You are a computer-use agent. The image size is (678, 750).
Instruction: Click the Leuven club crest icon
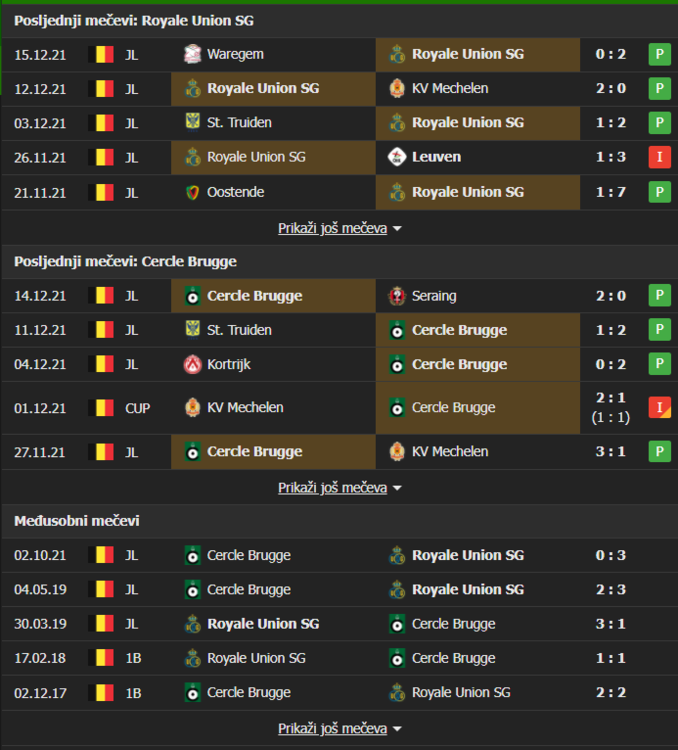click(397, 157)
